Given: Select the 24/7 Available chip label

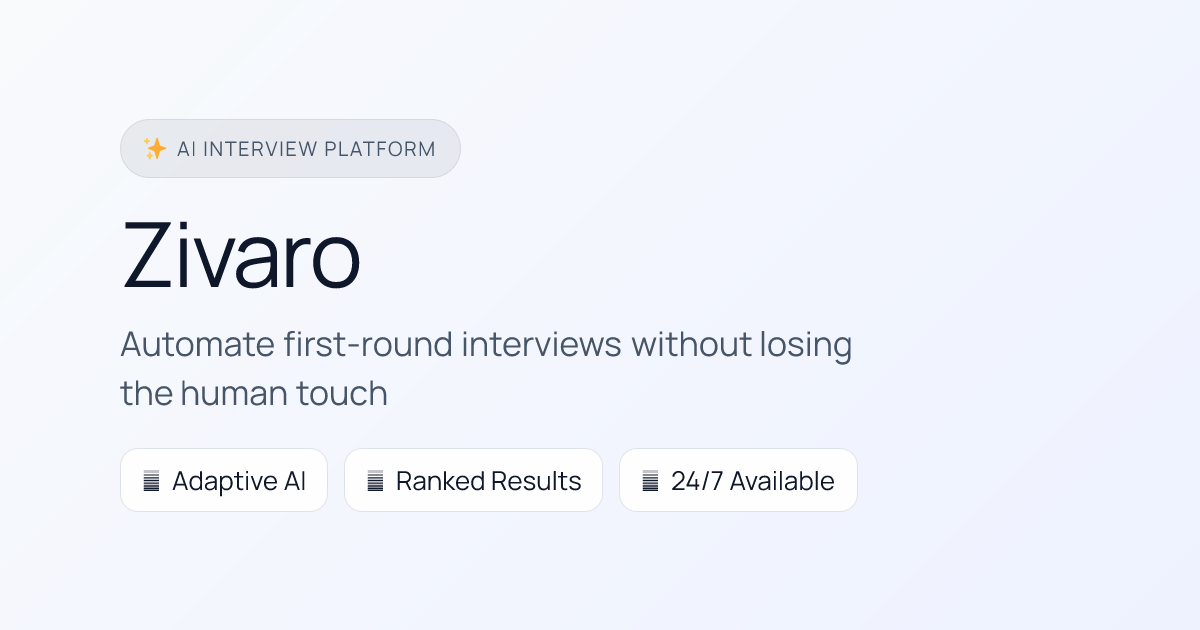Looking at the screenshot, I should 752,481.
